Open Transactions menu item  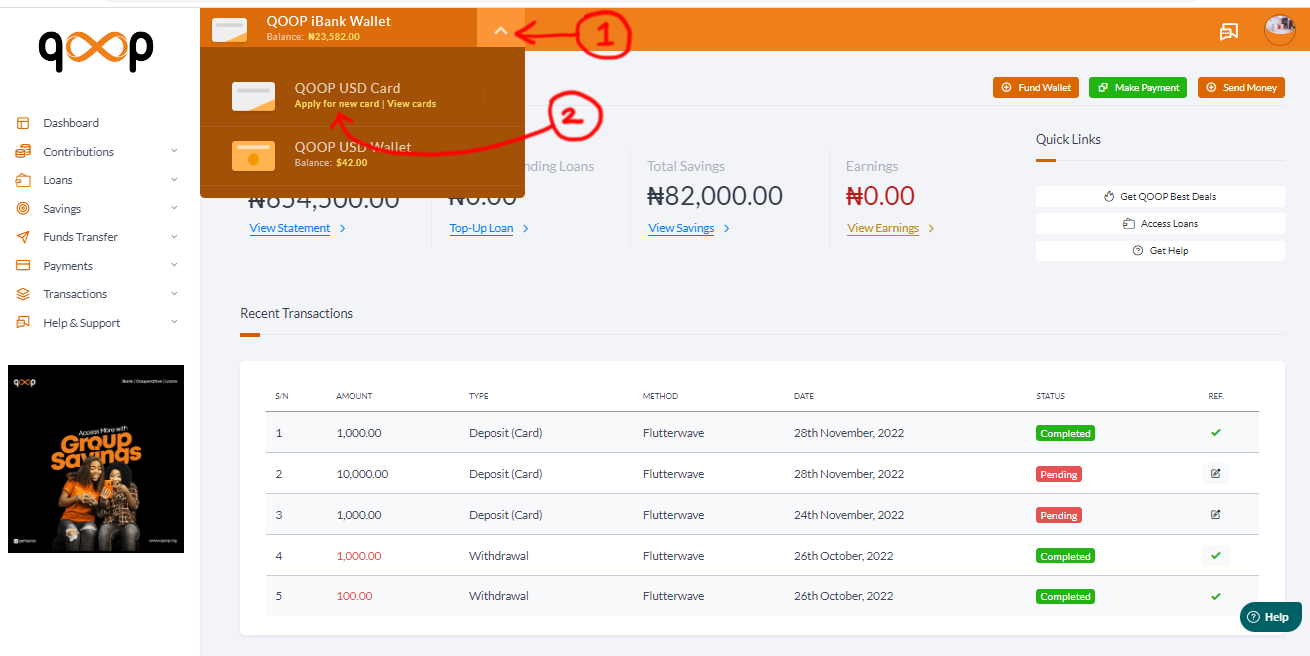coord(75,294)
